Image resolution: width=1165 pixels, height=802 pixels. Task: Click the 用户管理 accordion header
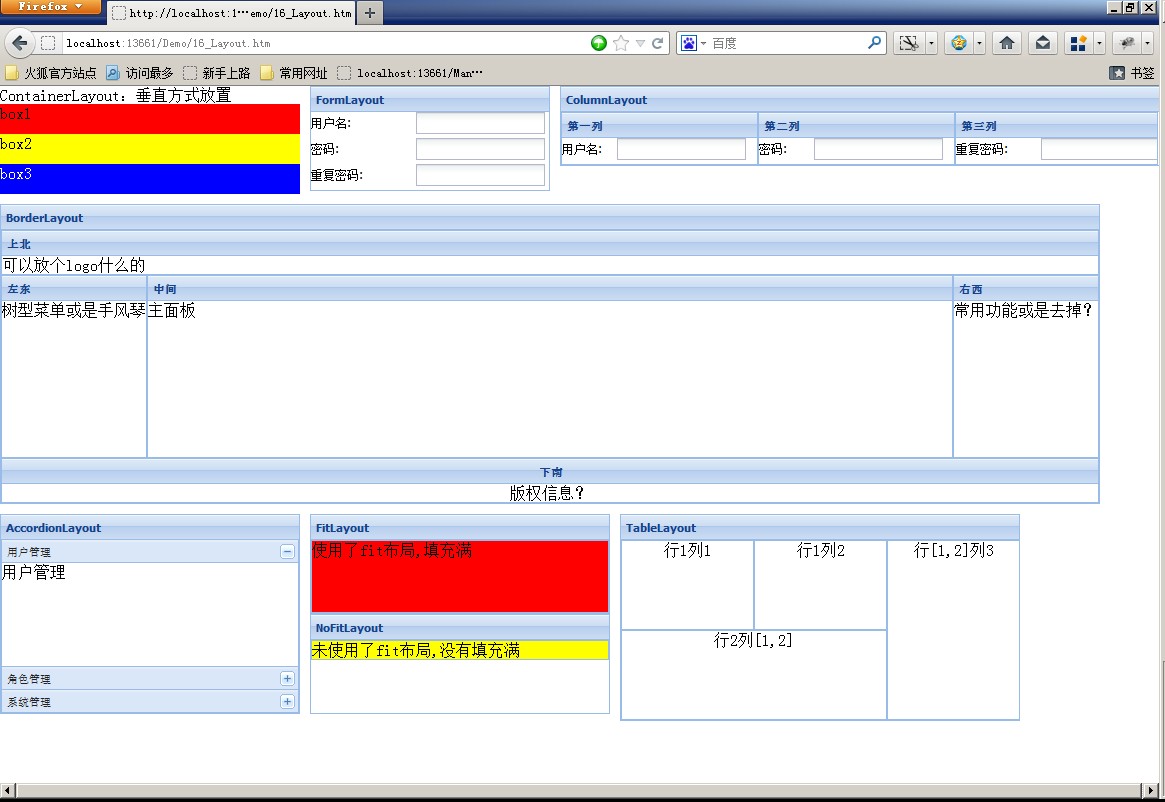[149, 552]
